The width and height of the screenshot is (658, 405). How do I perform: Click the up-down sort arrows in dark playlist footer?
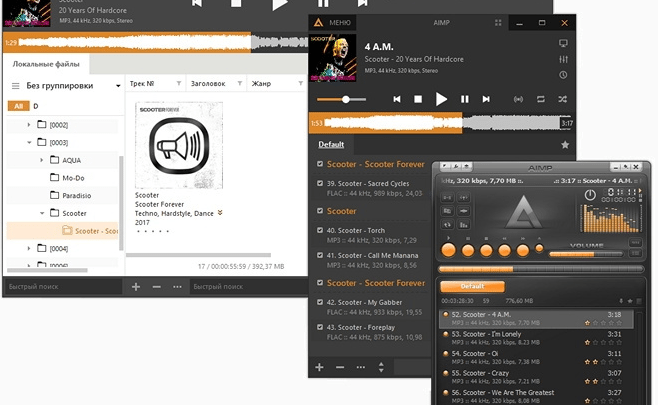pos(381,367)
